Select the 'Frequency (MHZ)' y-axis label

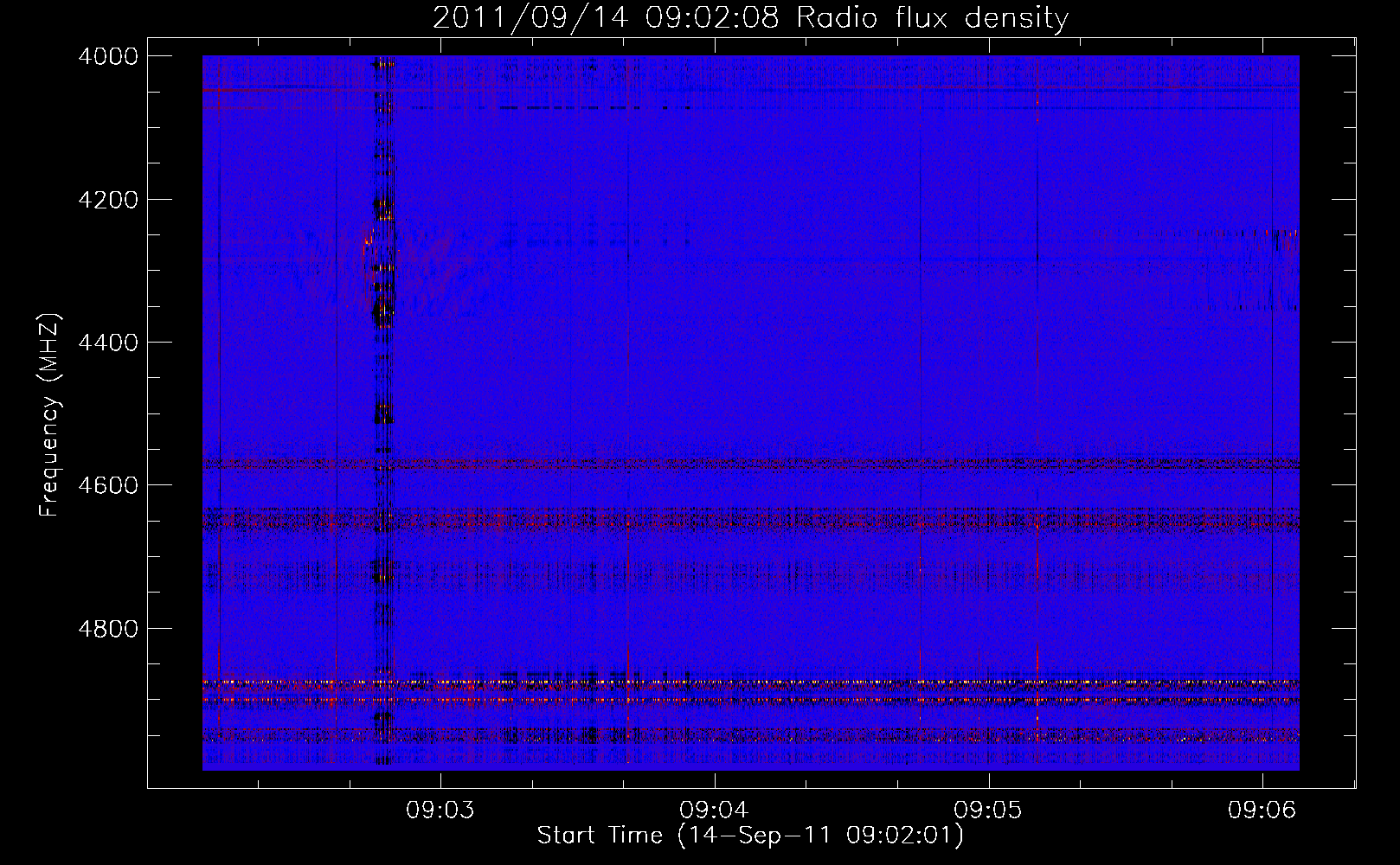[x=51, y=415]
